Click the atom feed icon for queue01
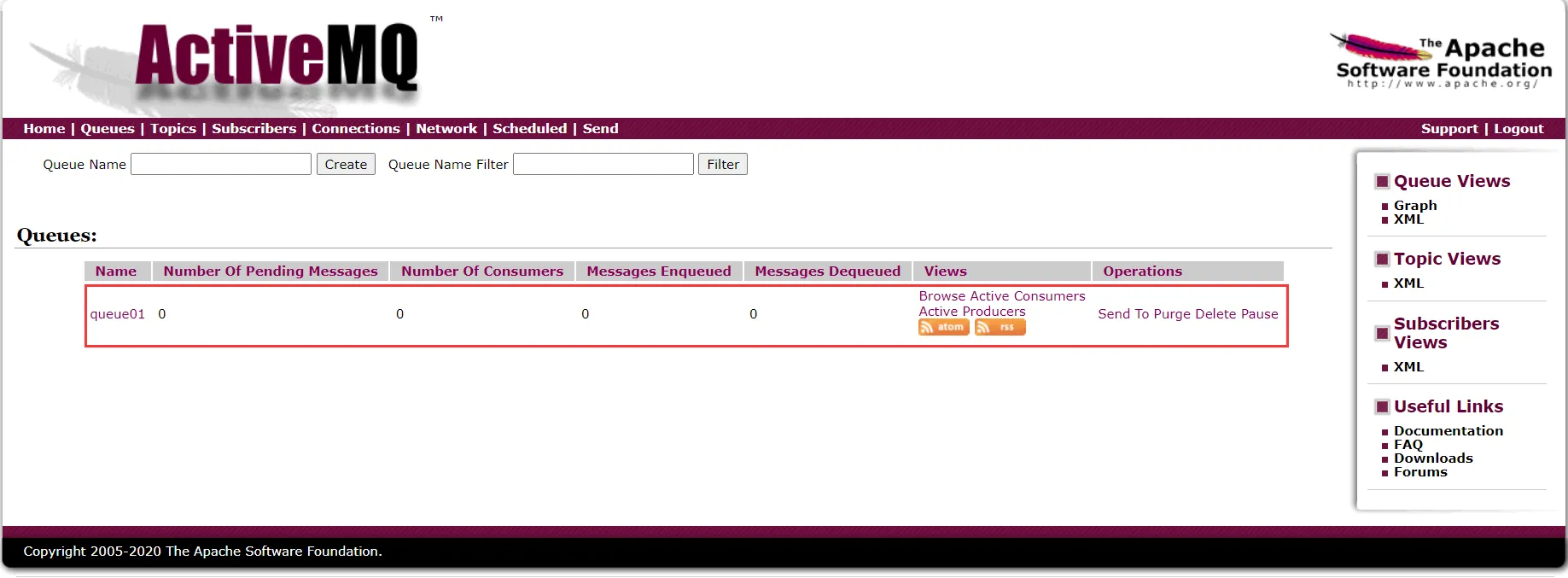 click(x=943, y=328)
